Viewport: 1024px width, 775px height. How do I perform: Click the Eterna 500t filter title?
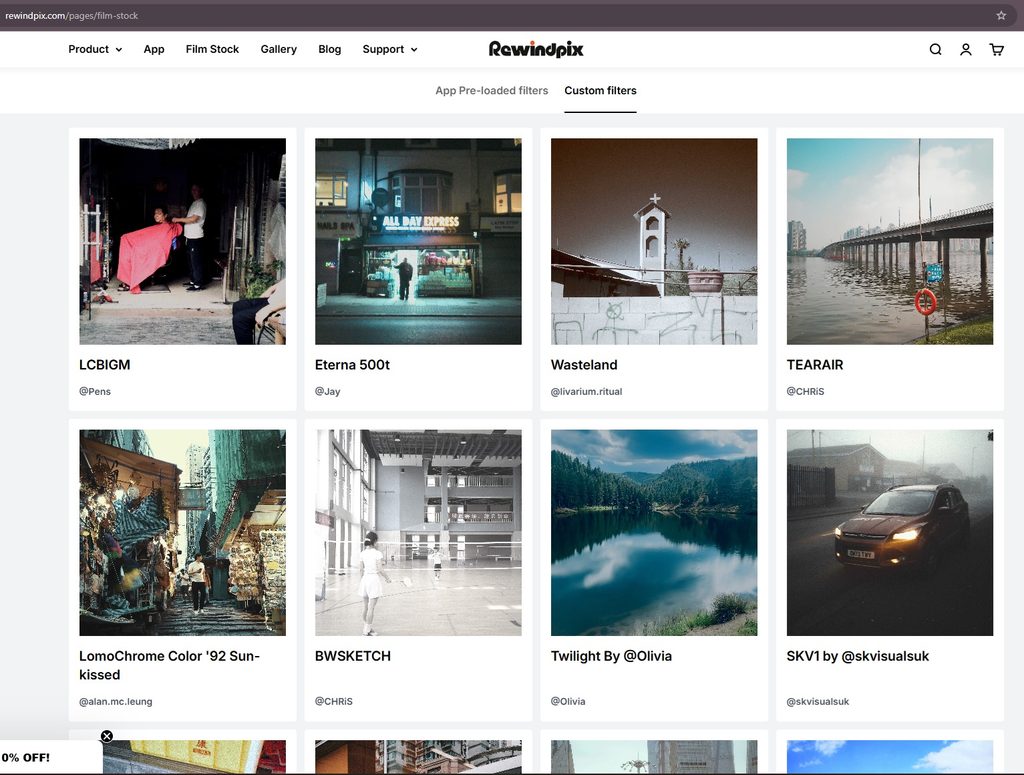click(352, 365)
